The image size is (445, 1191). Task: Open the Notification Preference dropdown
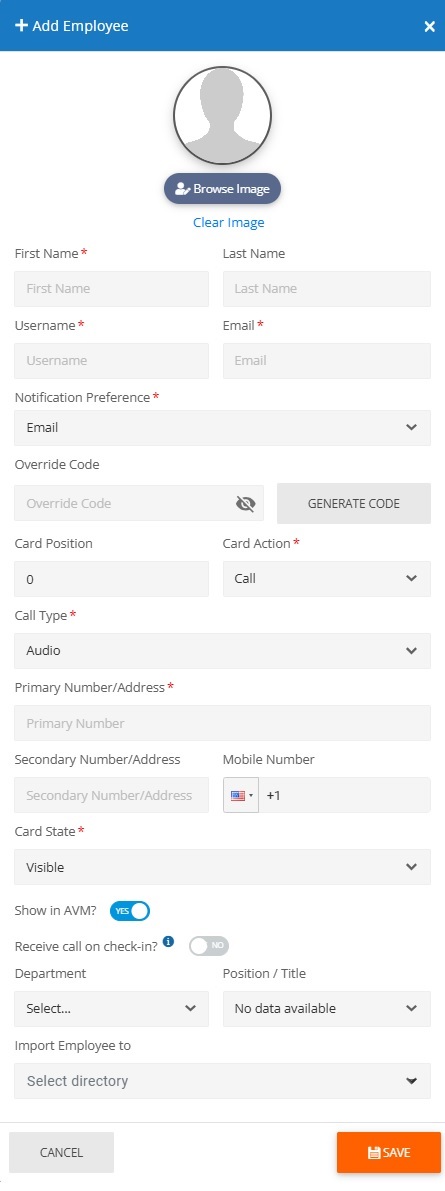click(222, 428)
